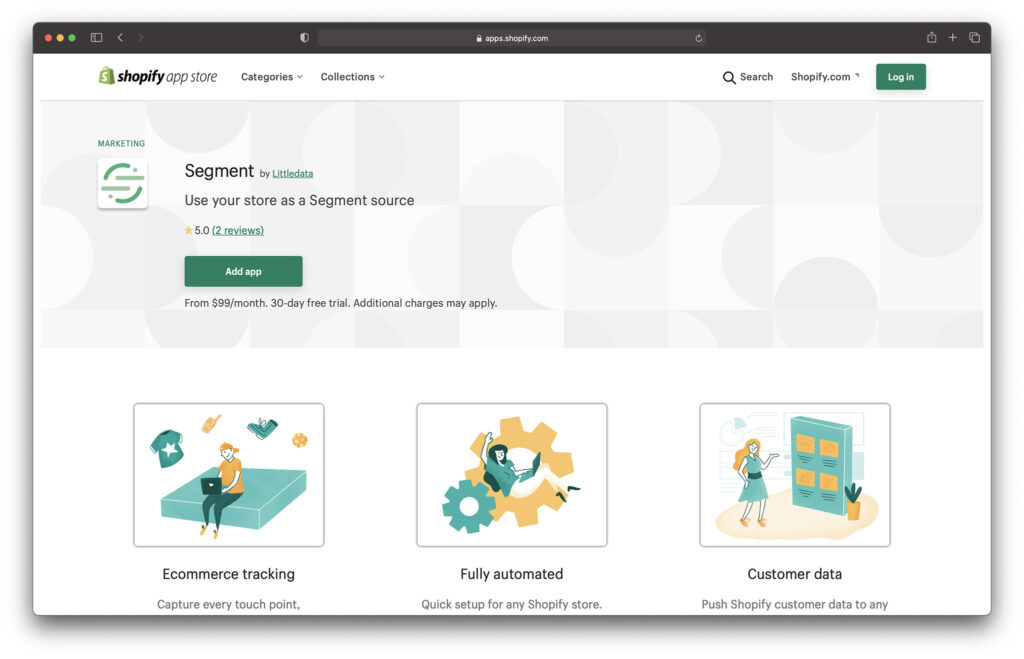View the 2 reviews for Segment

237,230
